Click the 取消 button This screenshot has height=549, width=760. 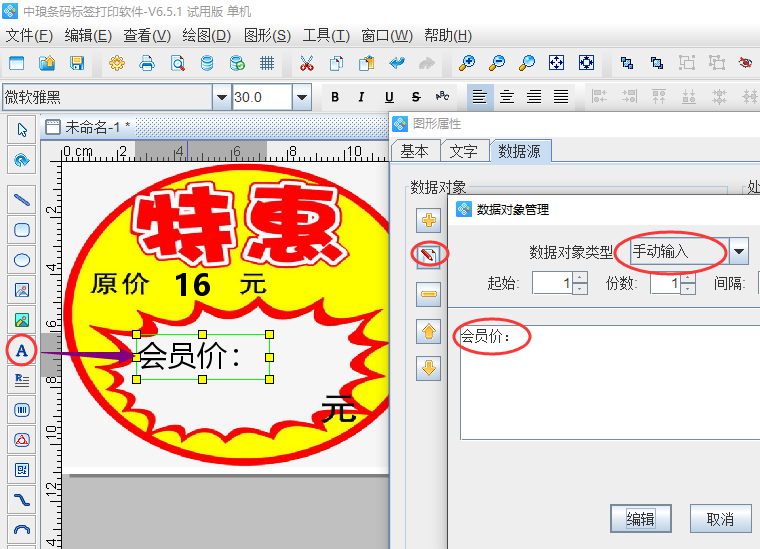click(720, 519)
